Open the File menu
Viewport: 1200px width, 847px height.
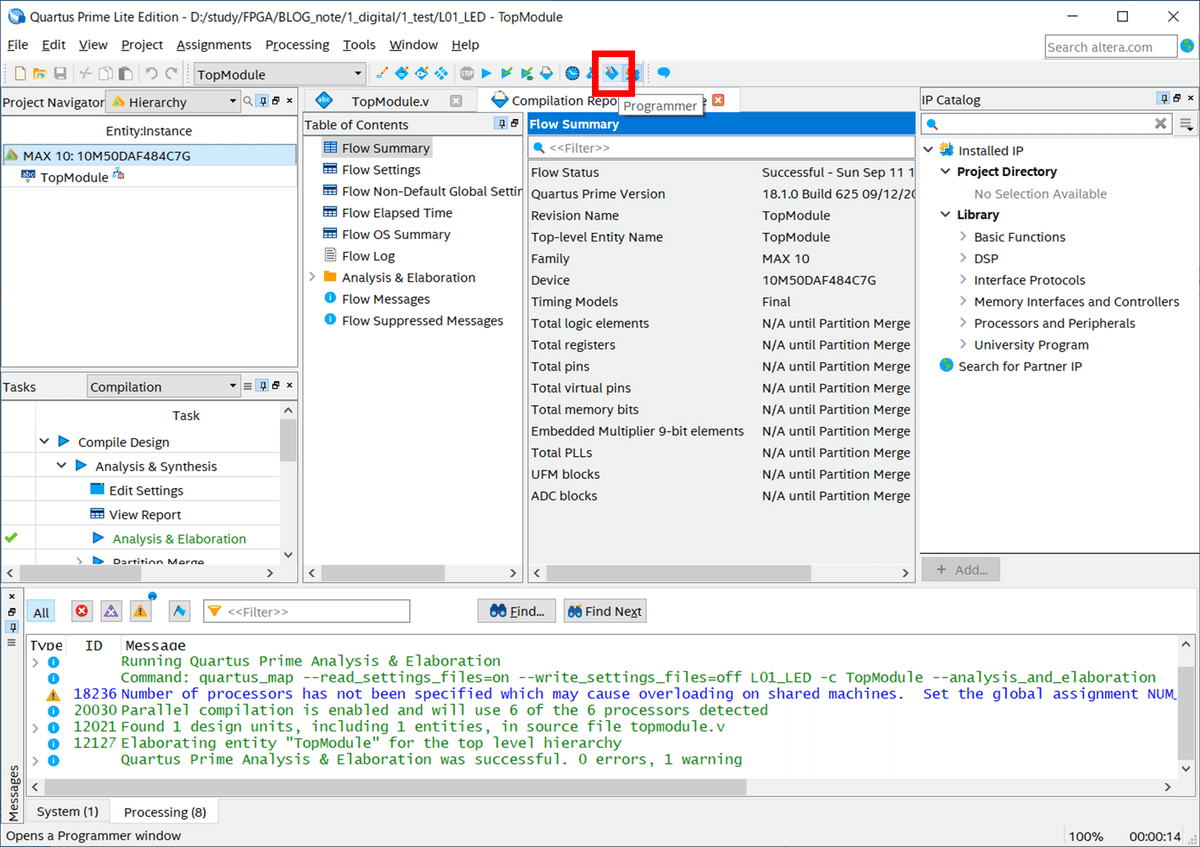[17, 45]
